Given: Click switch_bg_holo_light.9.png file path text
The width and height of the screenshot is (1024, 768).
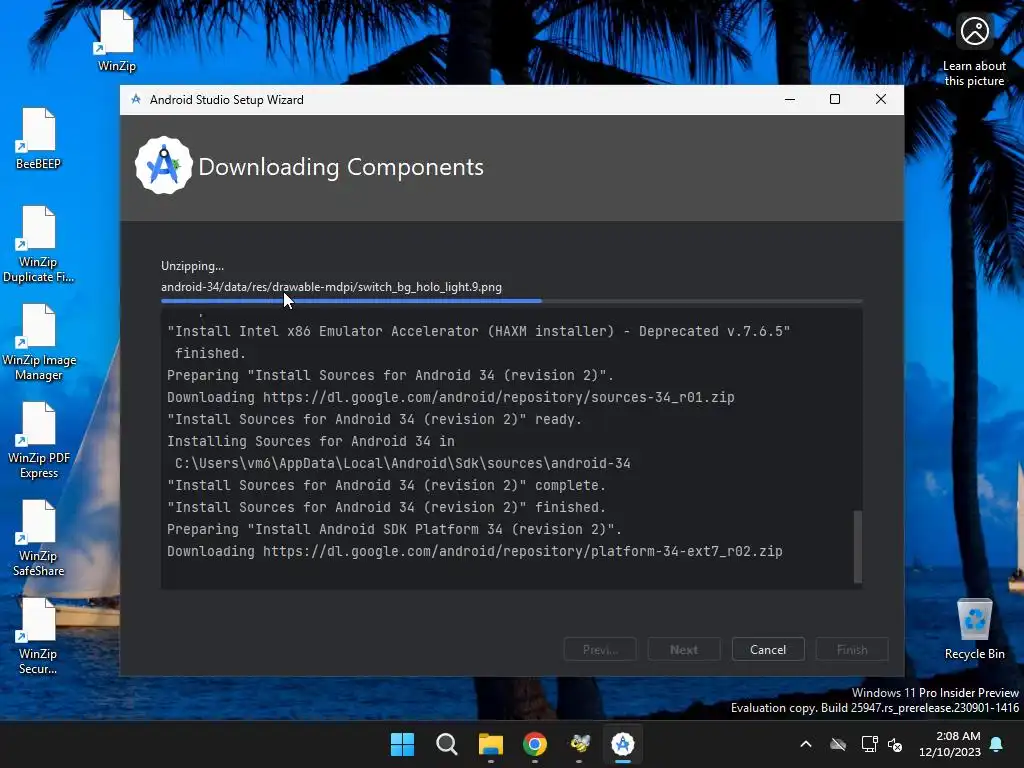Looking at the screenshot, I should click(x=331, y=287).
